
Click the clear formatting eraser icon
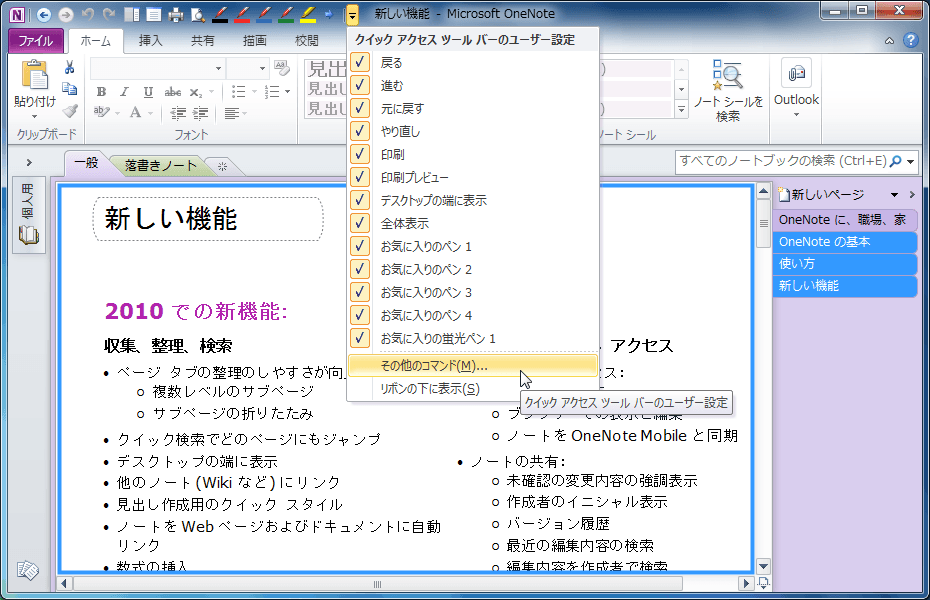[282, 68]
